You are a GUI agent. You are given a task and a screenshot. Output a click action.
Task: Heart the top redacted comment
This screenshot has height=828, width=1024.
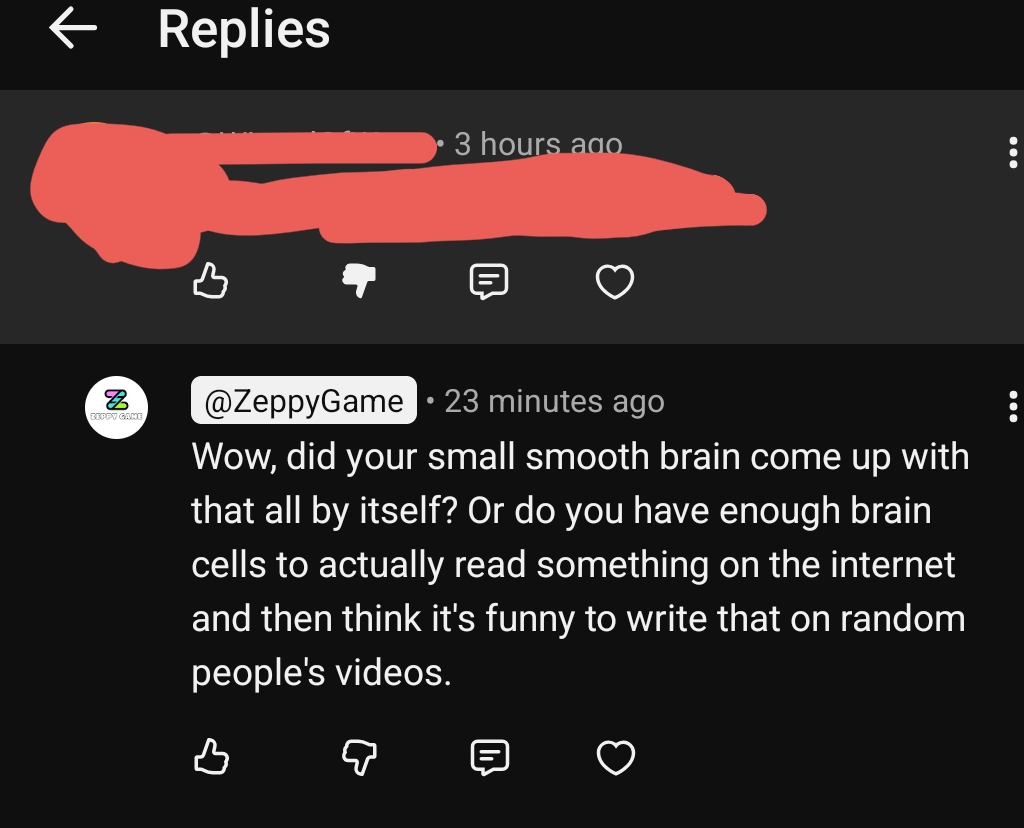click(x=615, y=281)
